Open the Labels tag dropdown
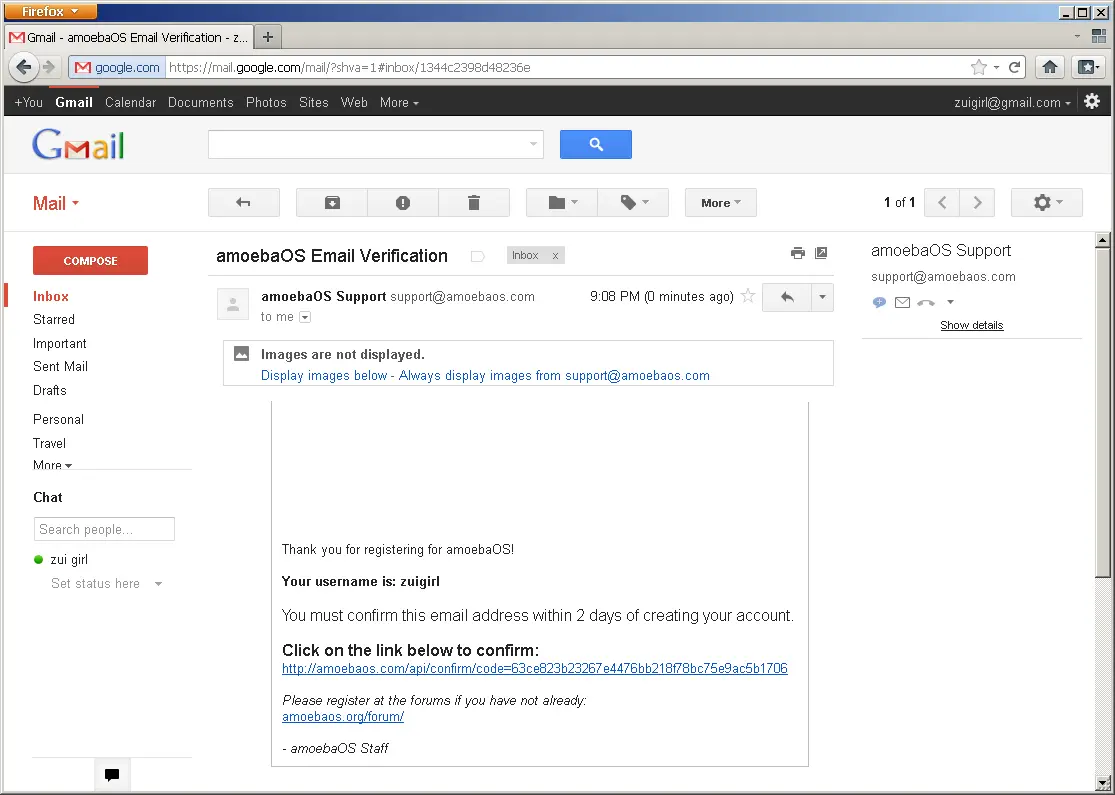Image resolution: width=1115 pixels, height=795 pixels. click(x=634, y=203)
